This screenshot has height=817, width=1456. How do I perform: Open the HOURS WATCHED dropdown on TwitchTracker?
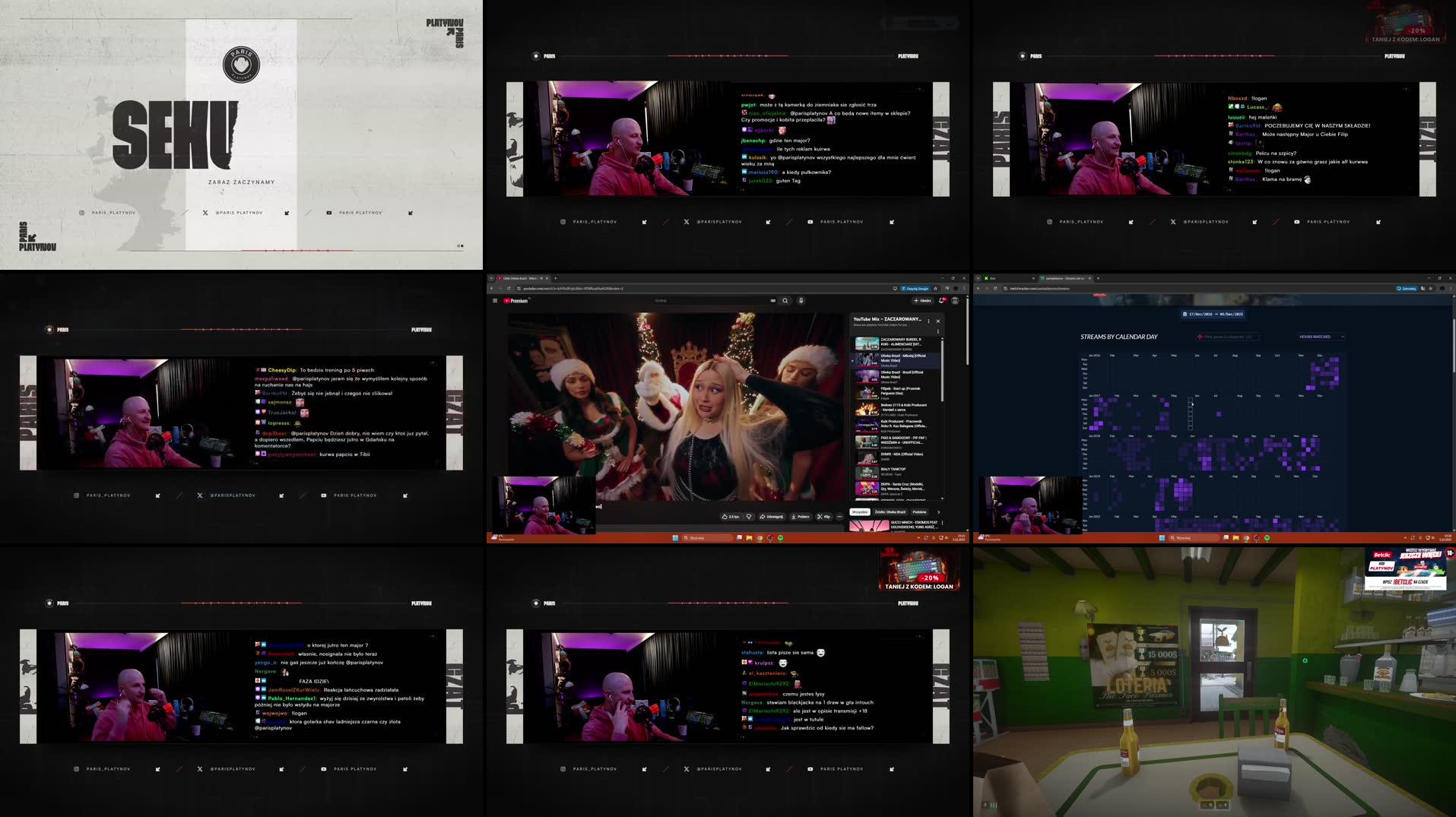coord(1321,336)
